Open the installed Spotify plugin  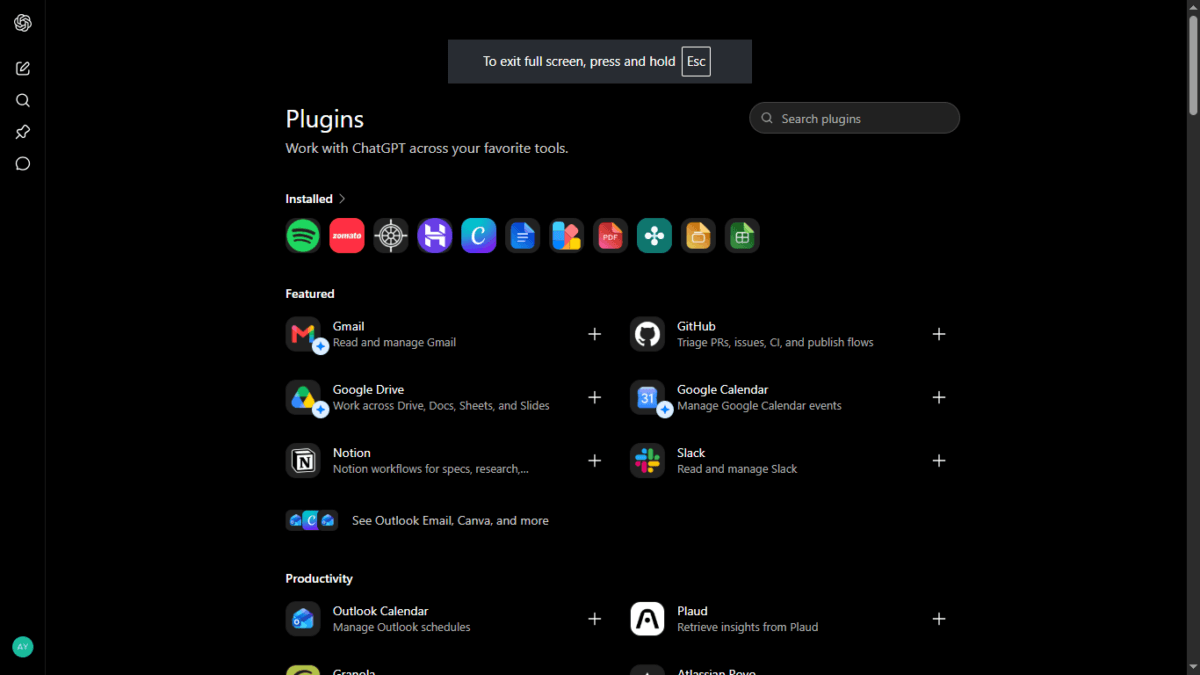point(303,236)
